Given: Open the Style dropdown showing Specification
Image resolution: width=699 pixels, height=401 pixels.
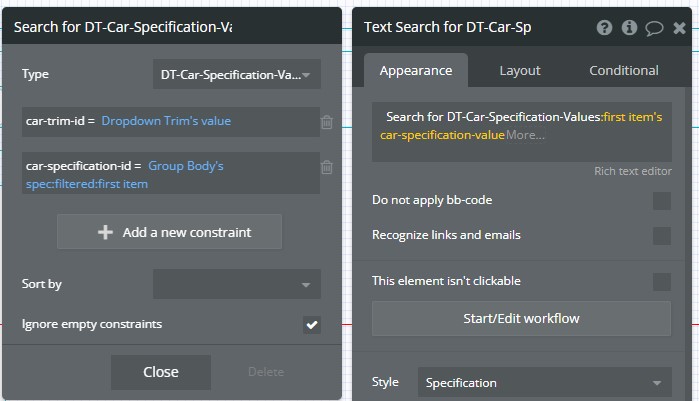Looking at the screenshot, I should (544, 382).
